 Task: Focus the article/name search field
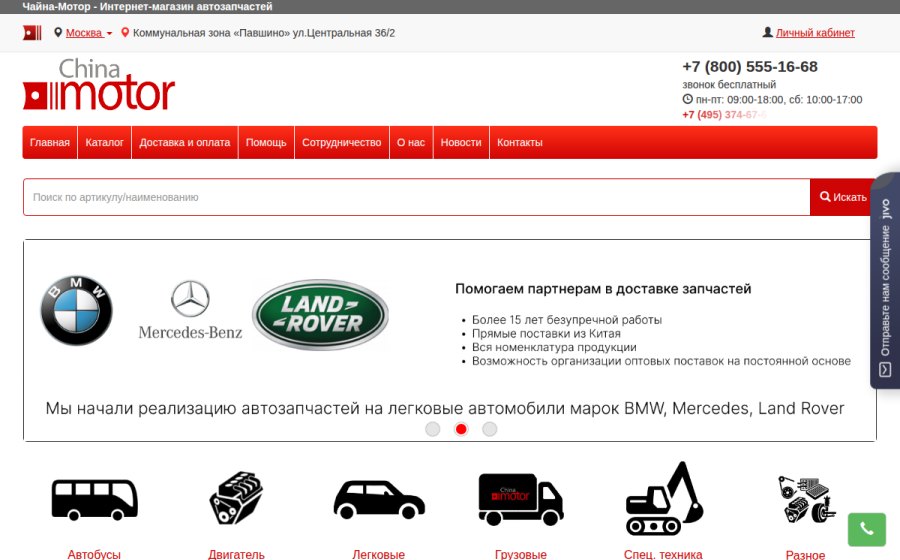point(417,197)
